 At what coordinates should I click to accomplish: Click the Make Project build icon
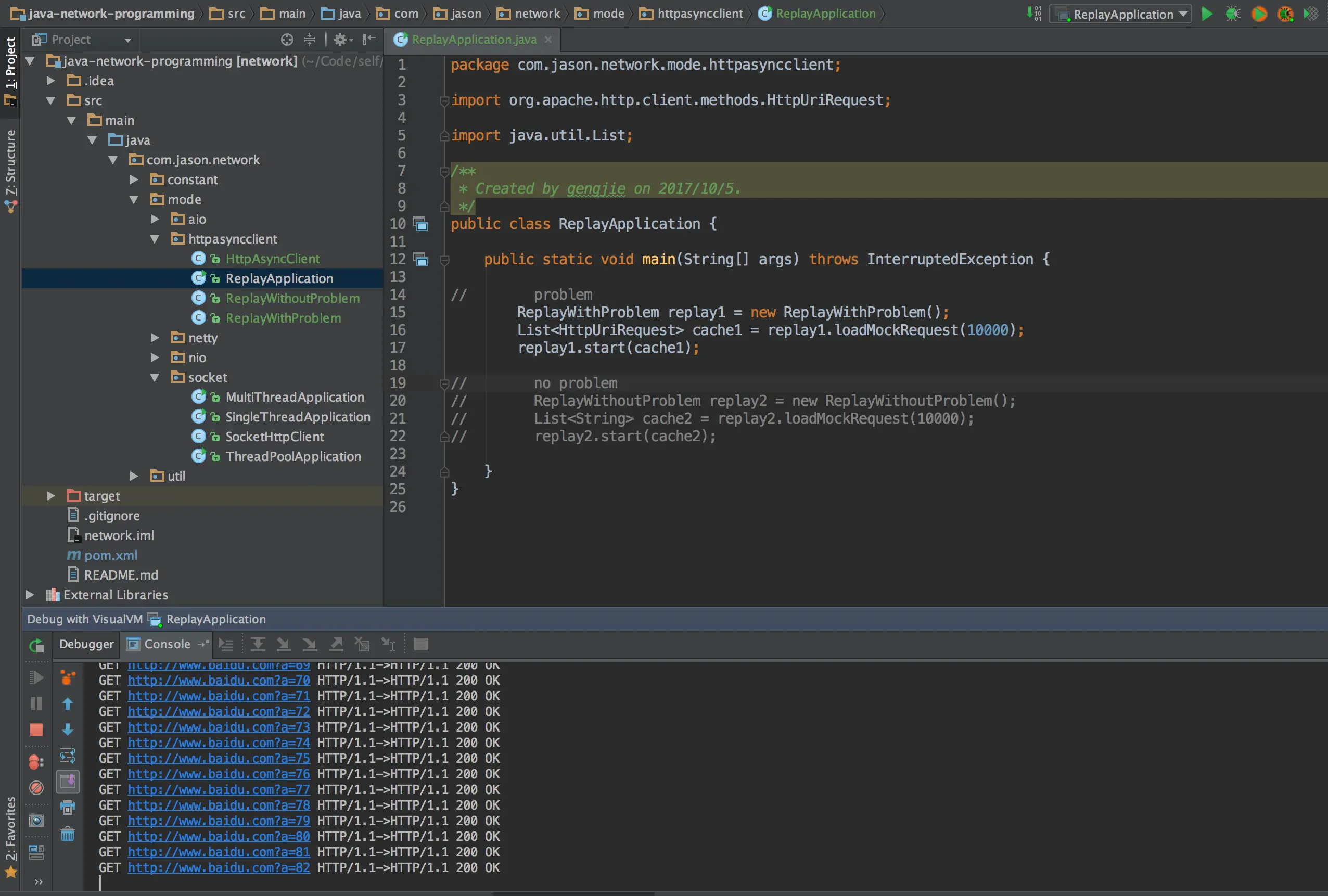(1033, 14)
